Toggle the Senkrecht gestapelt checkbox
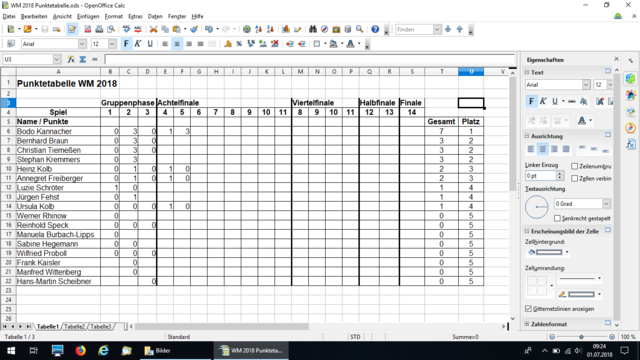This screenshot has width=640, height=360. 557,218
